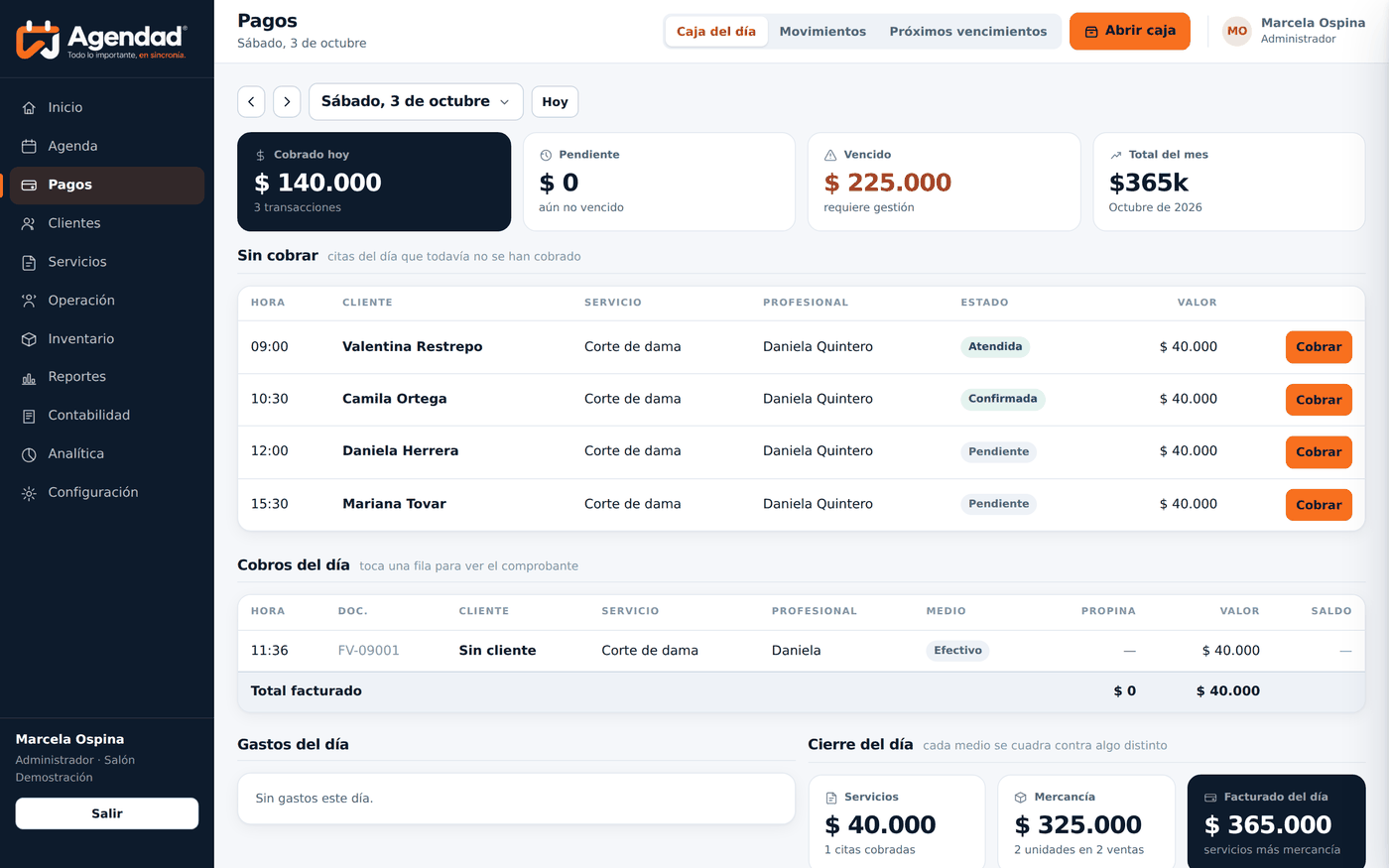Click the Servicios $ 40.000 closing card
Image resolution: width=1389 pixels, height=868 pixels.
pos(897,822)
